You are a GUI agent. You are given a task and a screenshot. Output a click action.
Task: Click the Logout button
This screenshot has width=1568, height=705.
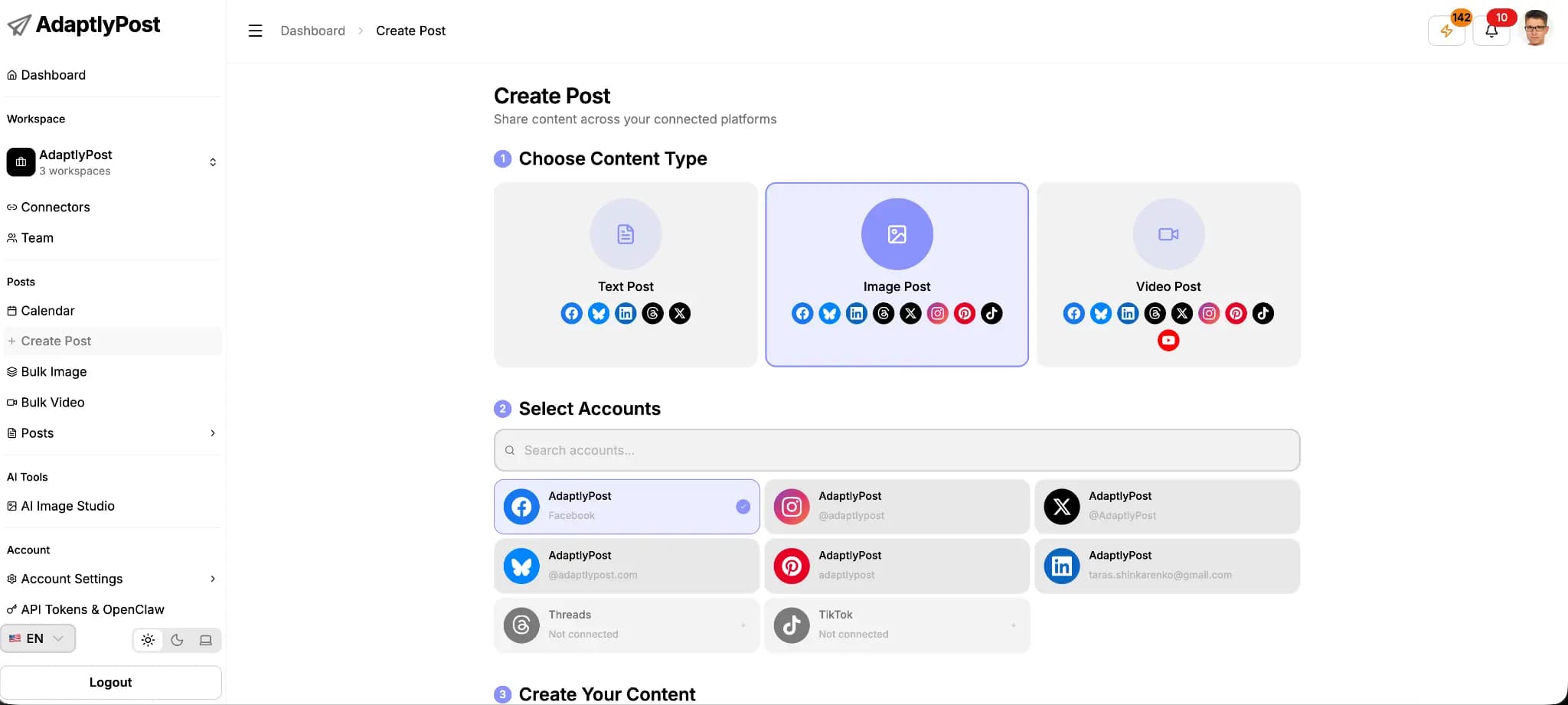(111, 682)
